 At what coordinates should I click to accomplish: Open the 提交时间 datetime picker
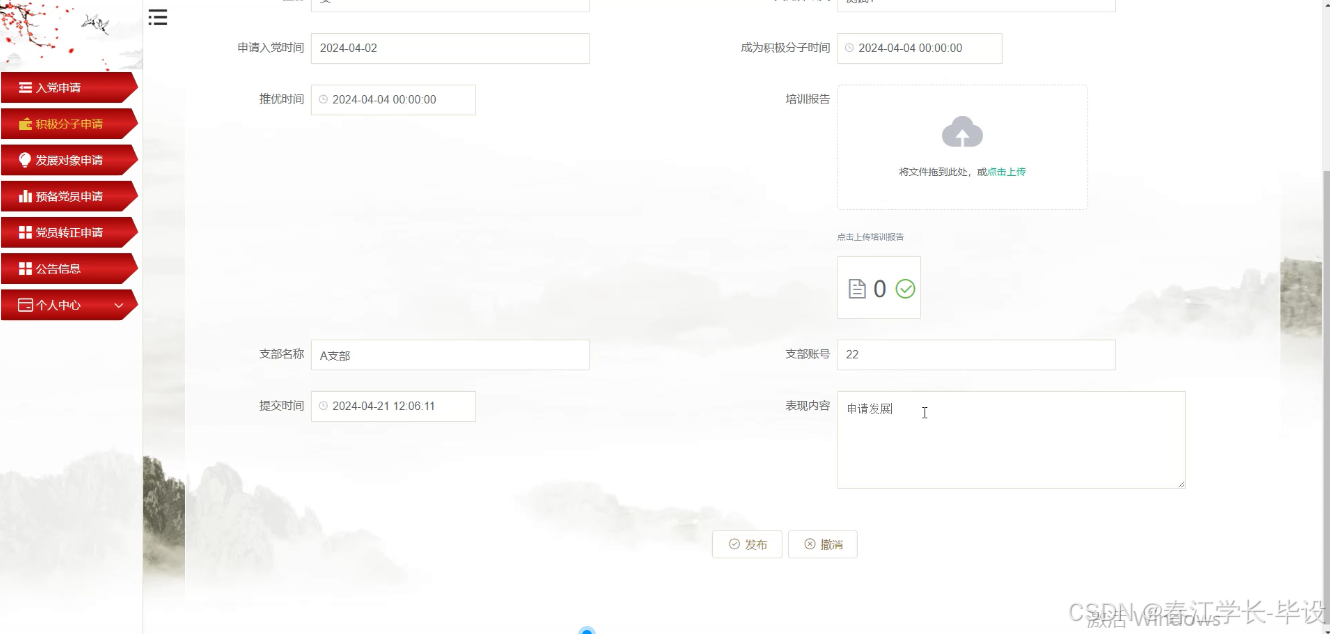pyautogui.click(x=393, y=406)
